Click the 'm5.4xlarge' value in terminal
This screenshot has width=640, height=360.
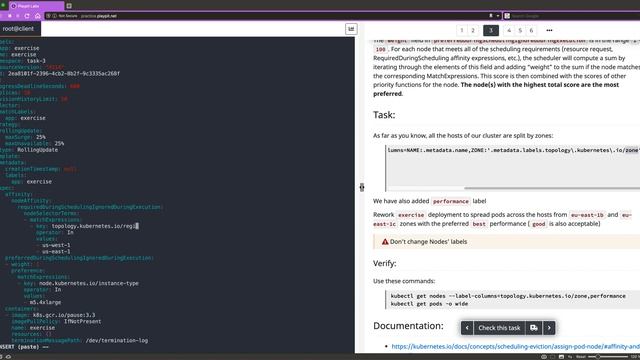pos(45,302)
